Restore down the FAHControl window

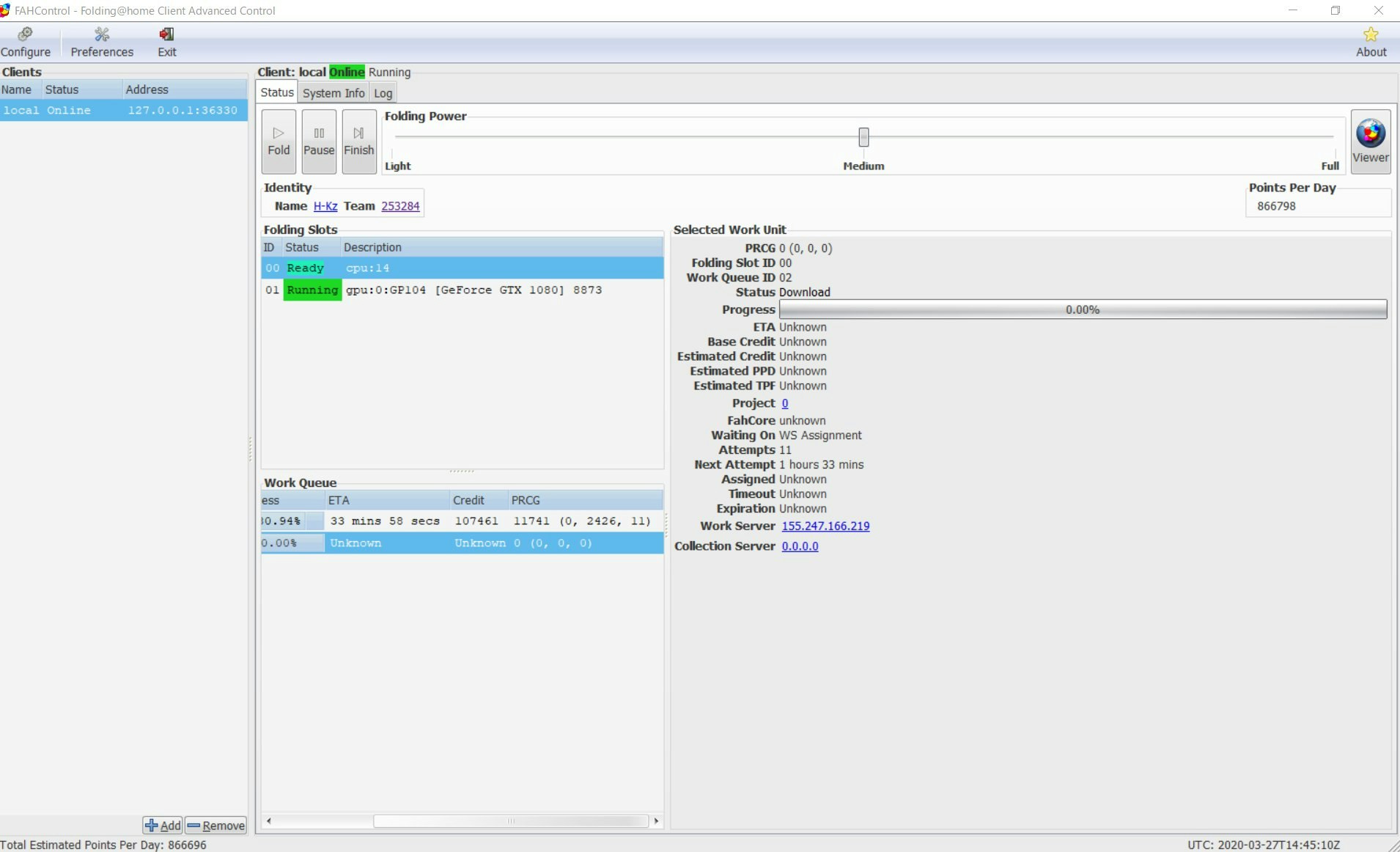coord(1335,10)
